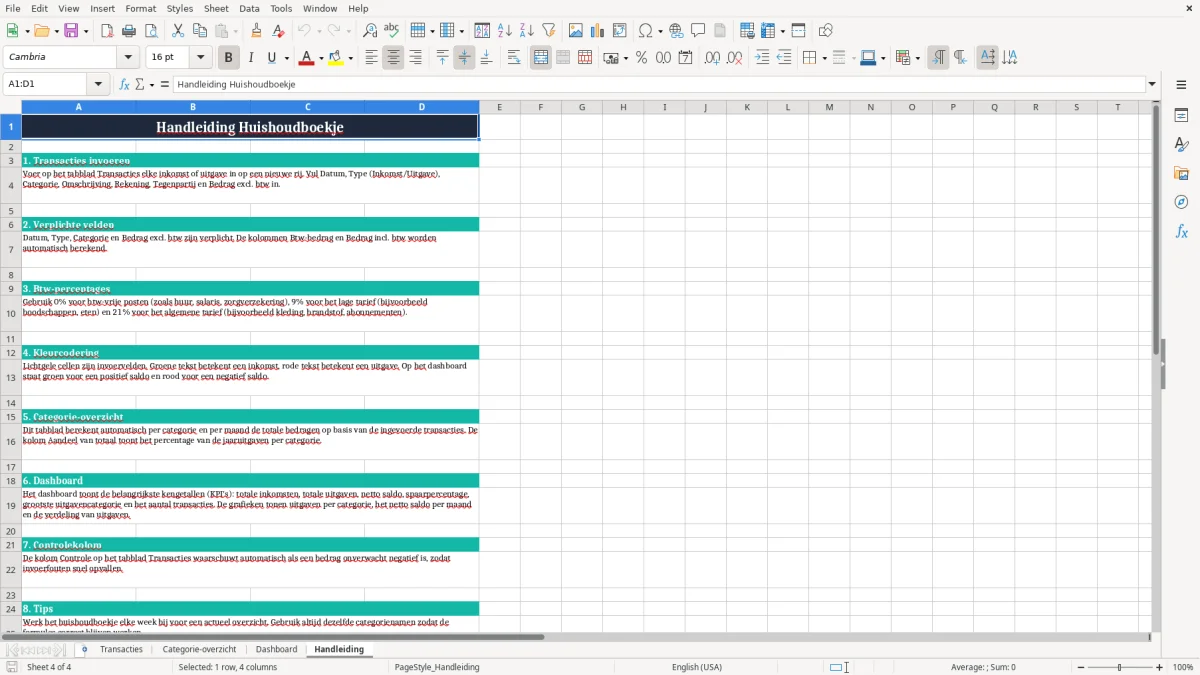Click Increase Indent icon

click(762, 58)
